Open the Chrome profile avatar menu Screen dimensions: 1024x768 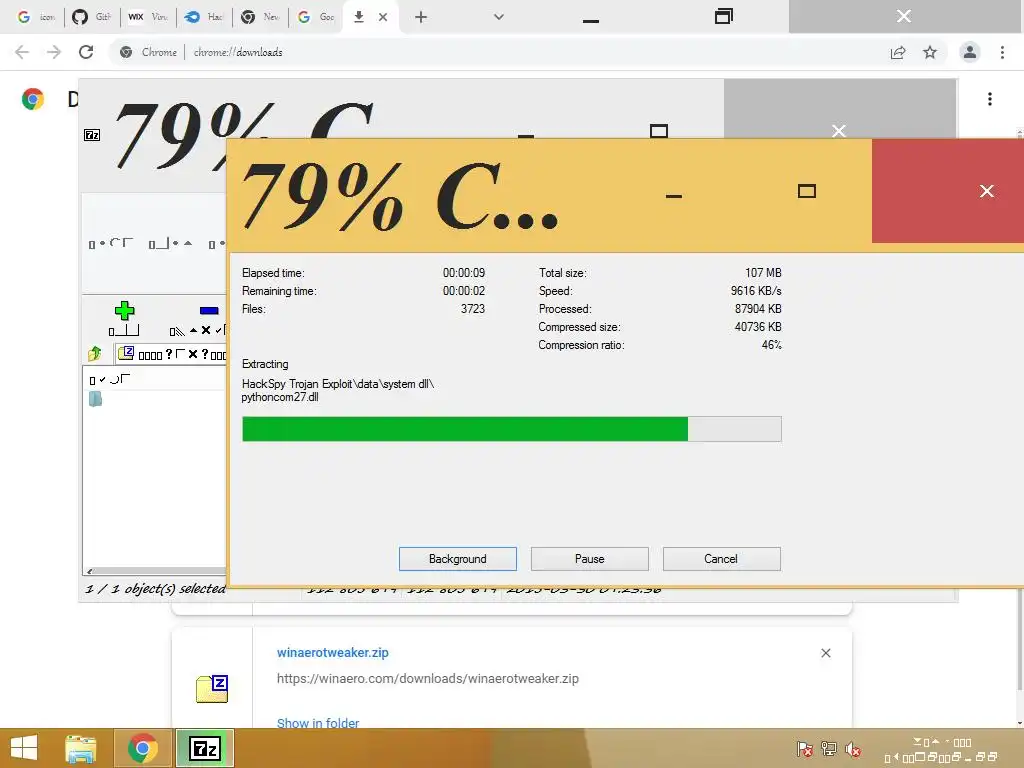coord(970,52)
